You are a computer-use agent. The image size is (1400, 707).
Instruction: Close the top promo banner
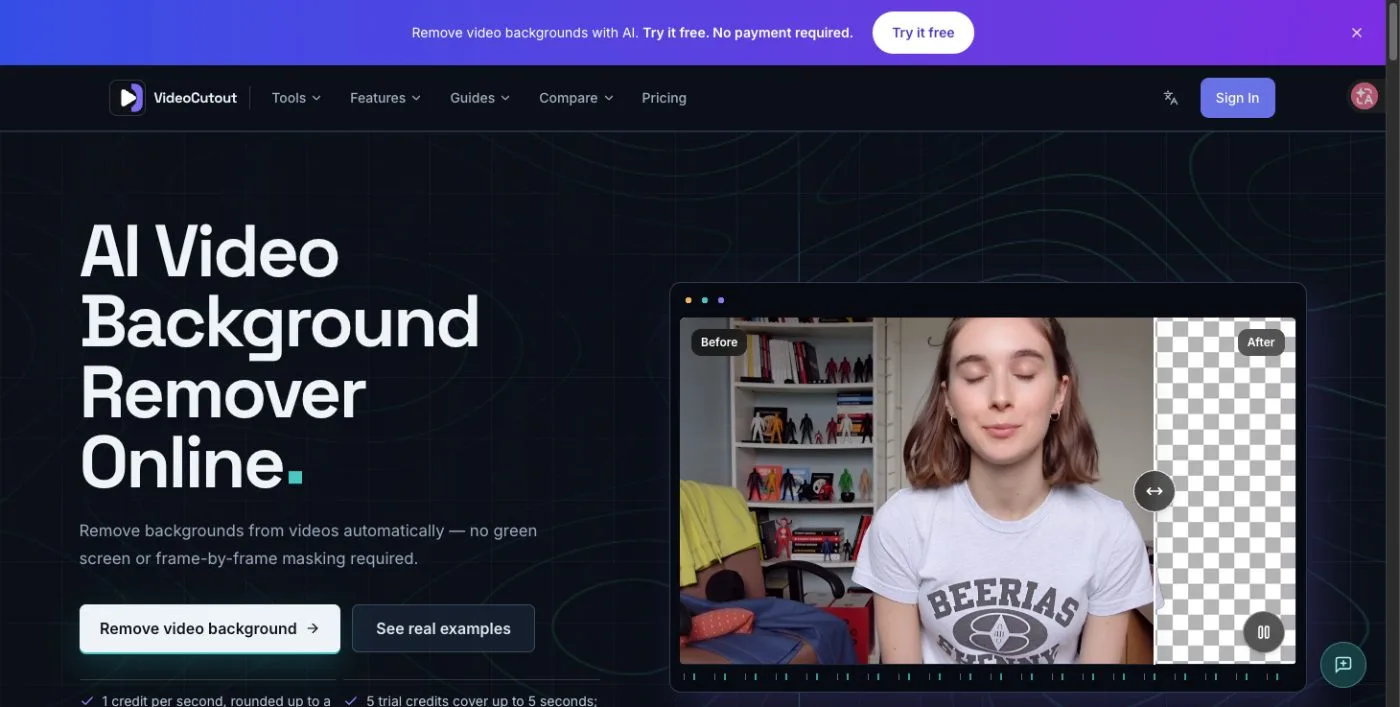click(x=1357, y=33)
